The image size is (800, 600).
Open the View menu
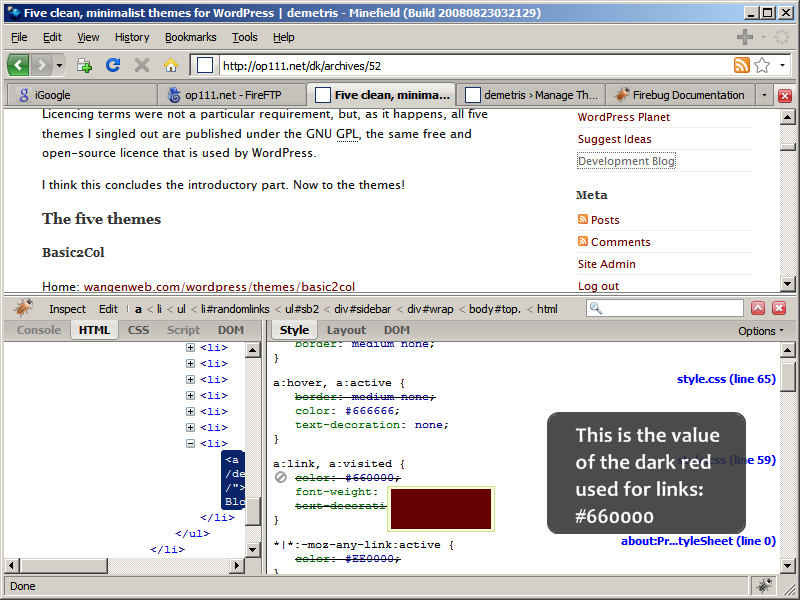[x=88, y=37]
